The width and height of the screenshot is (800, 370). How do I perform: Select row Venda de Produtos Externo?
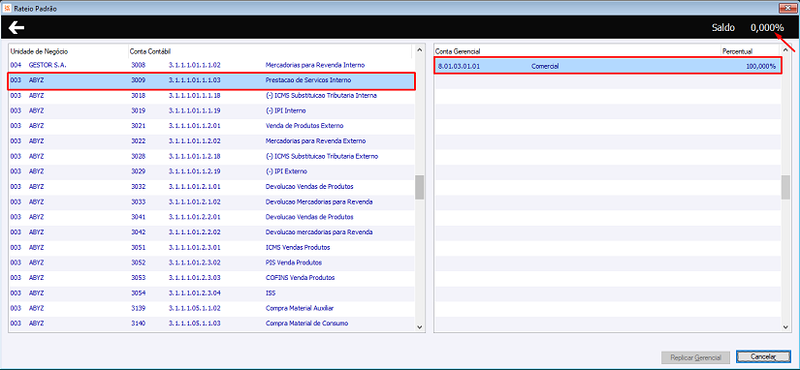[211, 126]
